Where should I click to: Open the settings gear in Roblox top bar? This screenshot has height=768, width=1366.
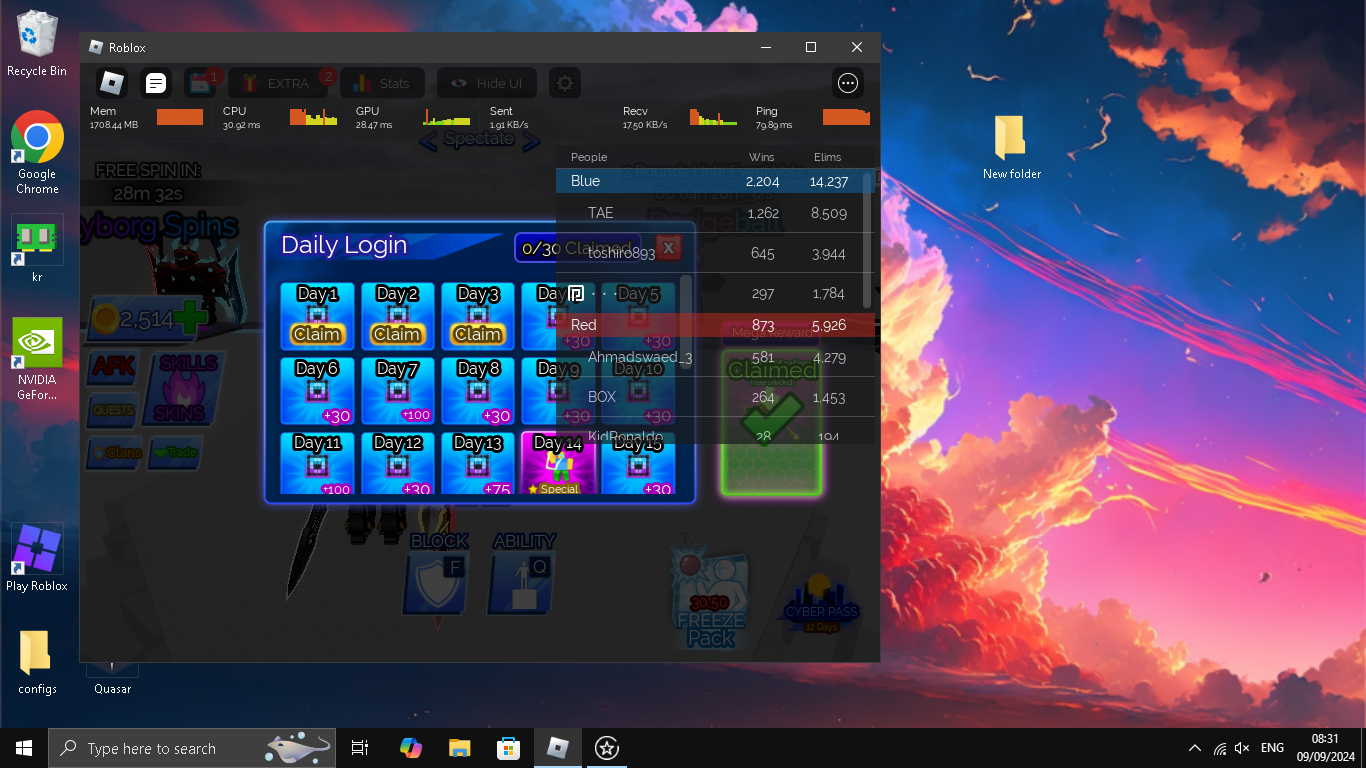coord(565,83)
